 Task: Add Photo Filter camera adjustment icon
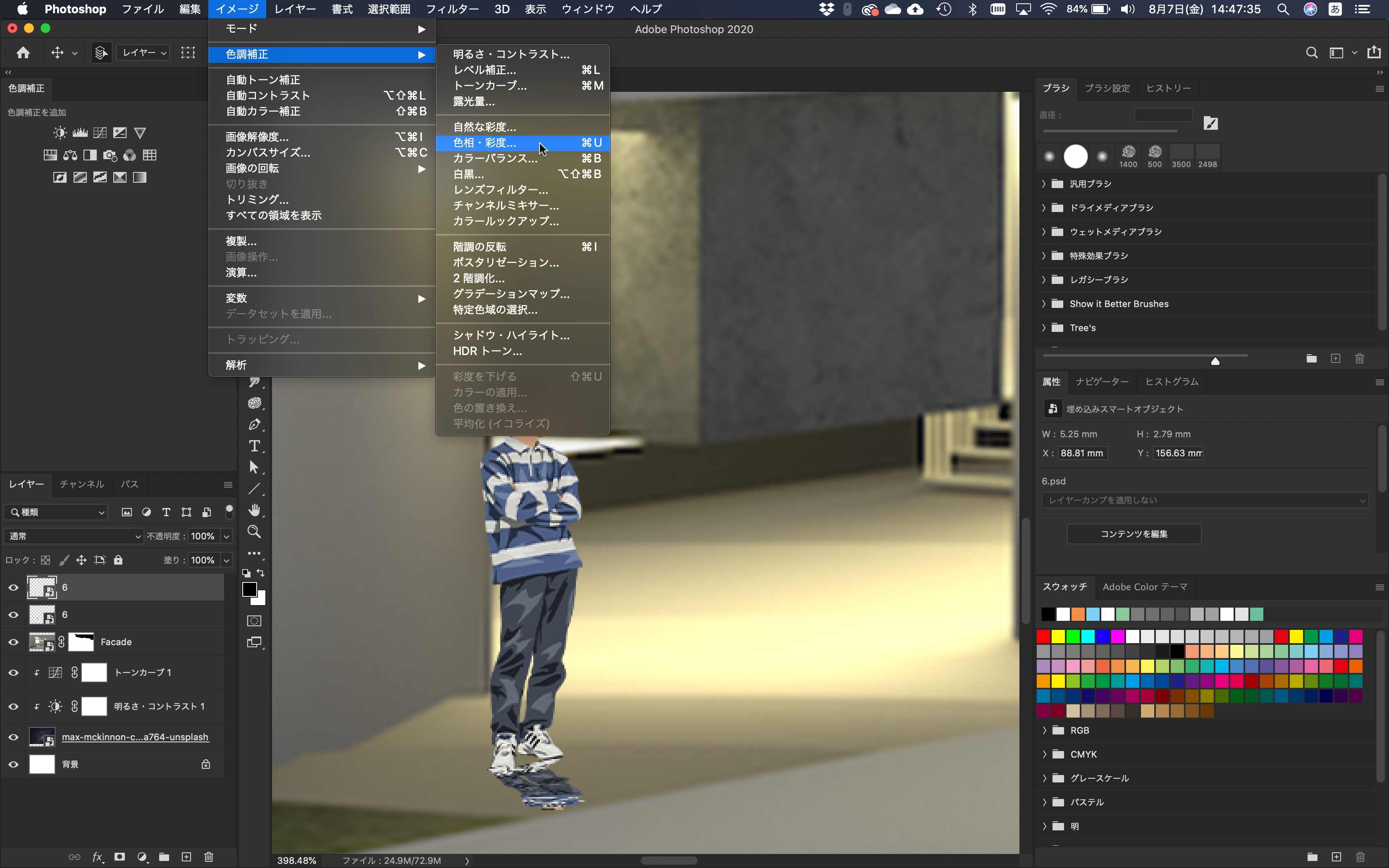[x=110, y=155]
